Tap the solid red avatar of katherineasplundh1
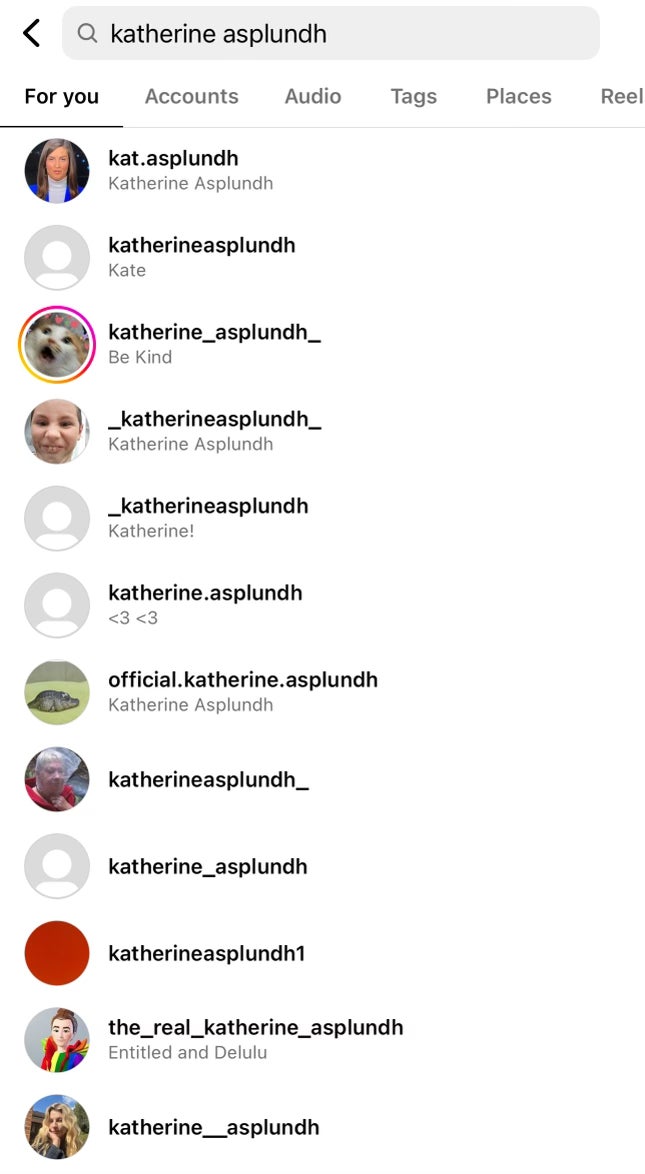This screenshot has height=1174, width=645. (x=57, y=952)
